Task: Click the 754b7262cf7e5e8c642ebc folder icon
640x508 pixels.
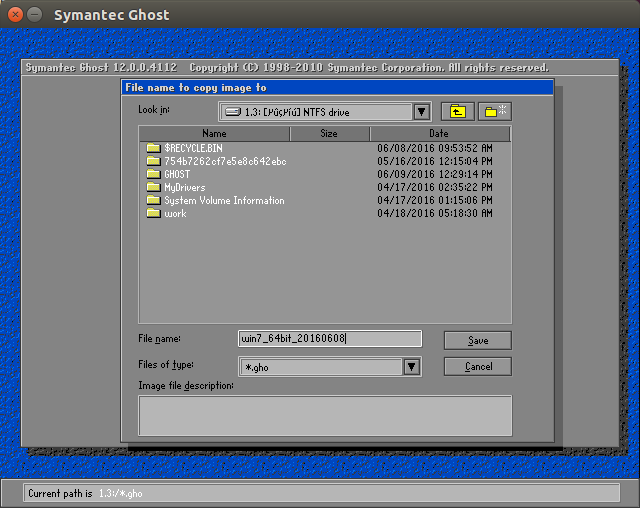Action: pos(153,161)
